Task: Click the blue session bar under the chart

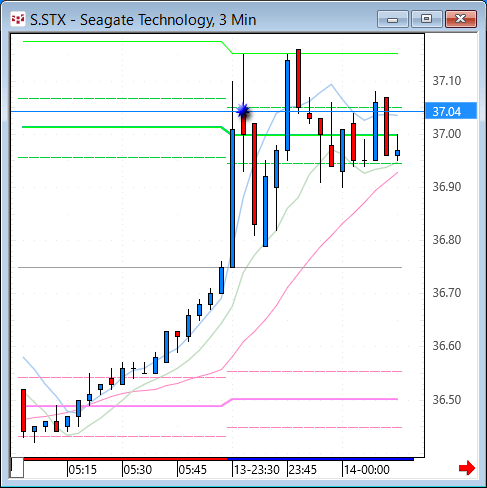Action: [x=320, y=459]
